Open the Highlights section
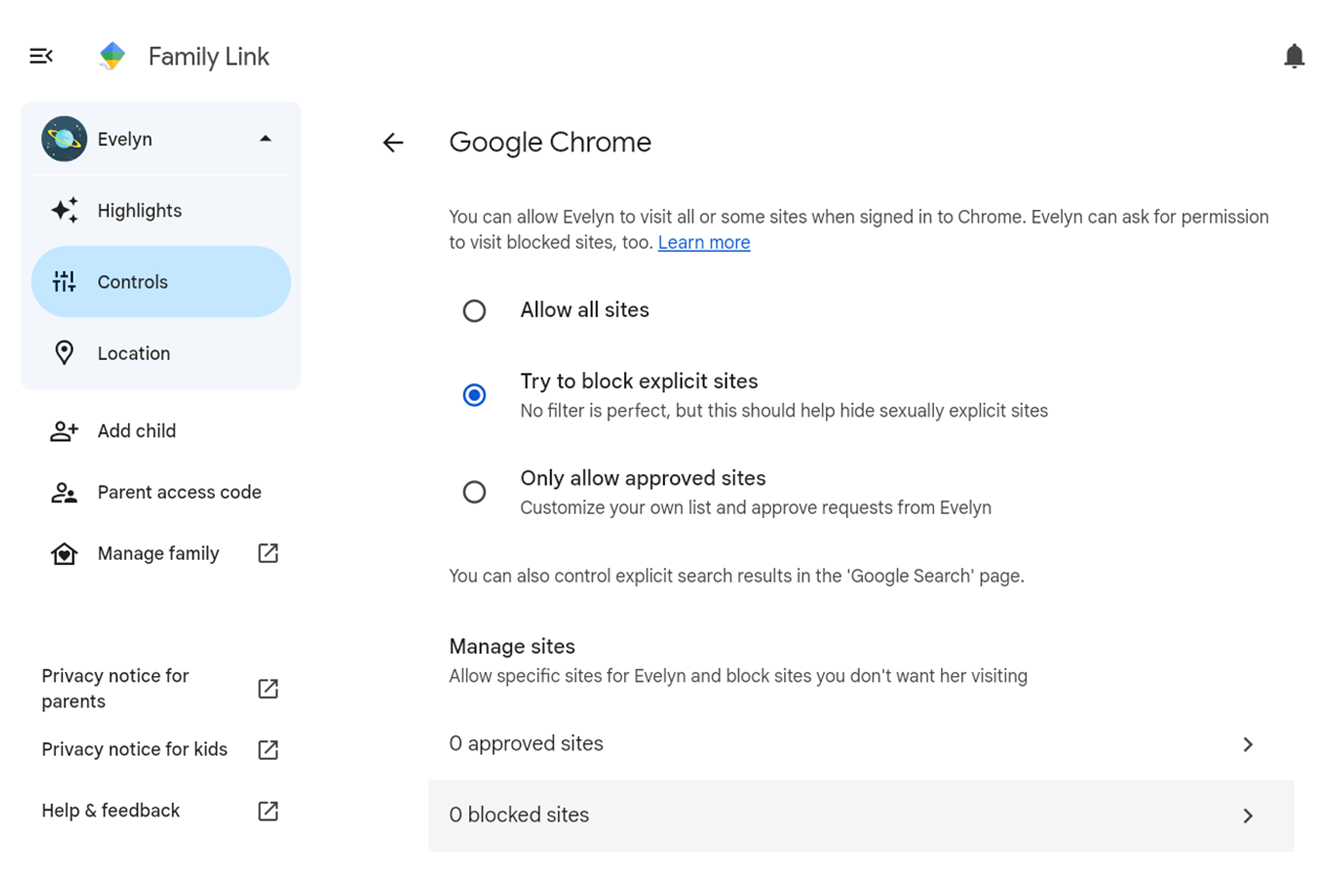Image resolution: width=1334 pixels, height=884 pixels. [139, 211]
